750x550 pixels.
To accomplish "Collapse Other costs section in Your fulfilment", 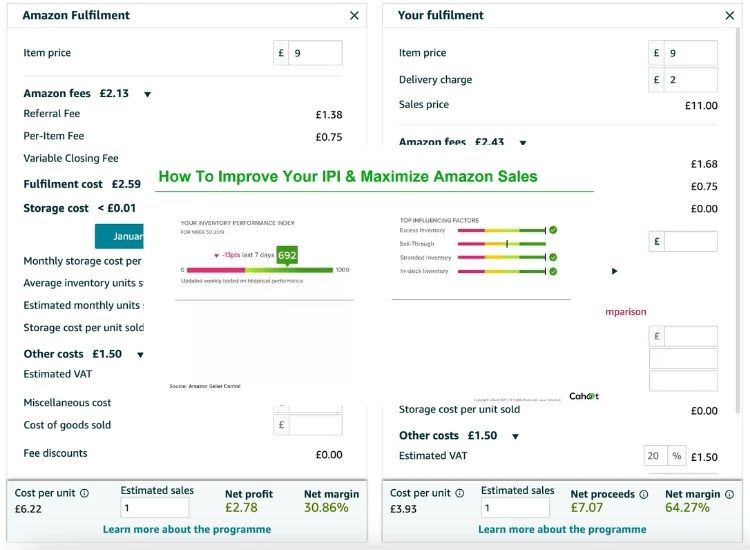I will point(515,436).
